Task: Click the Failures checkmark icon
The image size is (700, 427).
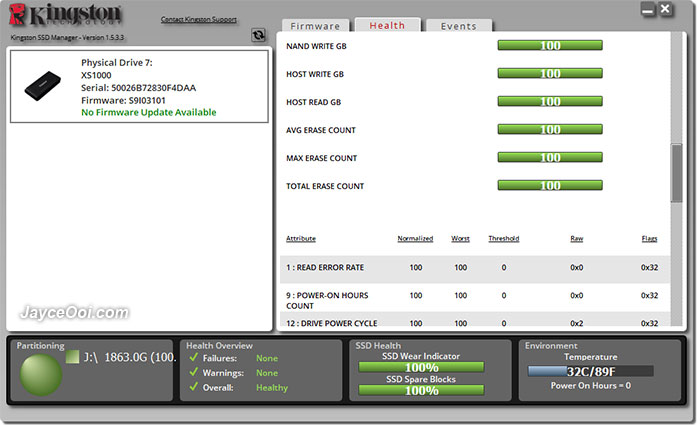Action: (193, 357)
